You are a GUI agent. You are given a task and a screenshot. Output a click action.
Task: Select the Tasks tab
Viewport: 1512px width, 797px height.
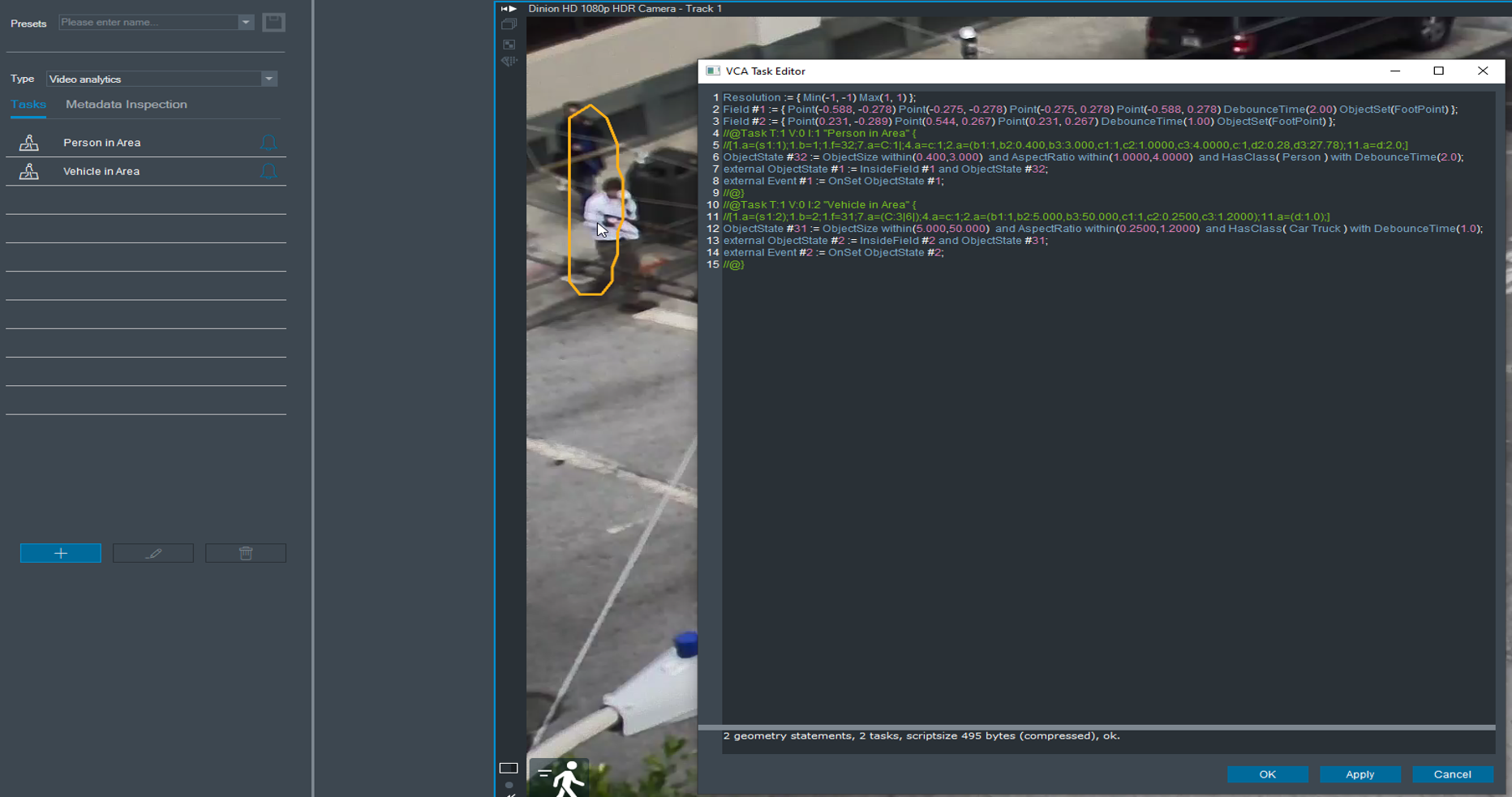tap(28, 105)
